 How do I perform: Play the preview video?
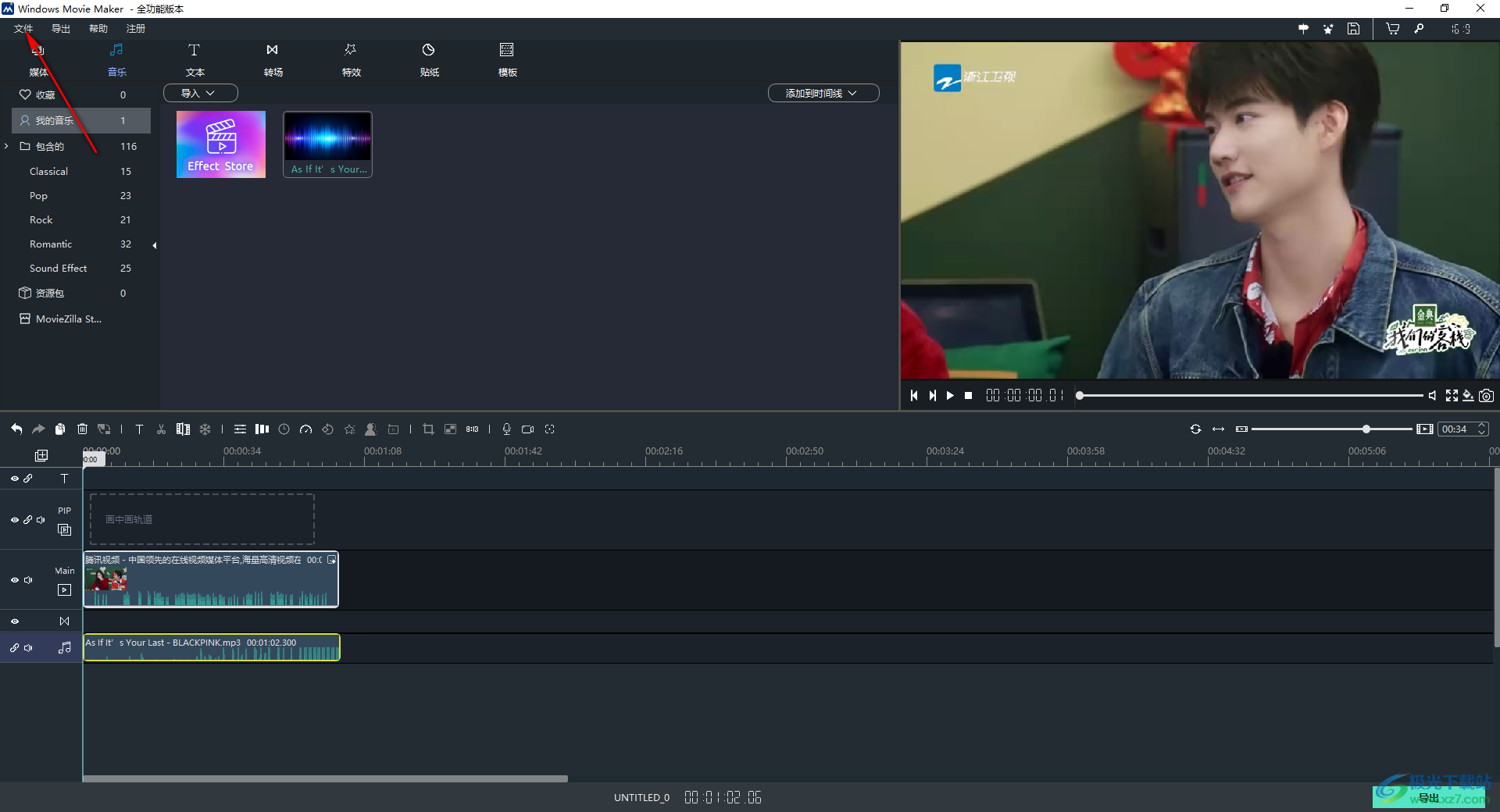point(950,396)
